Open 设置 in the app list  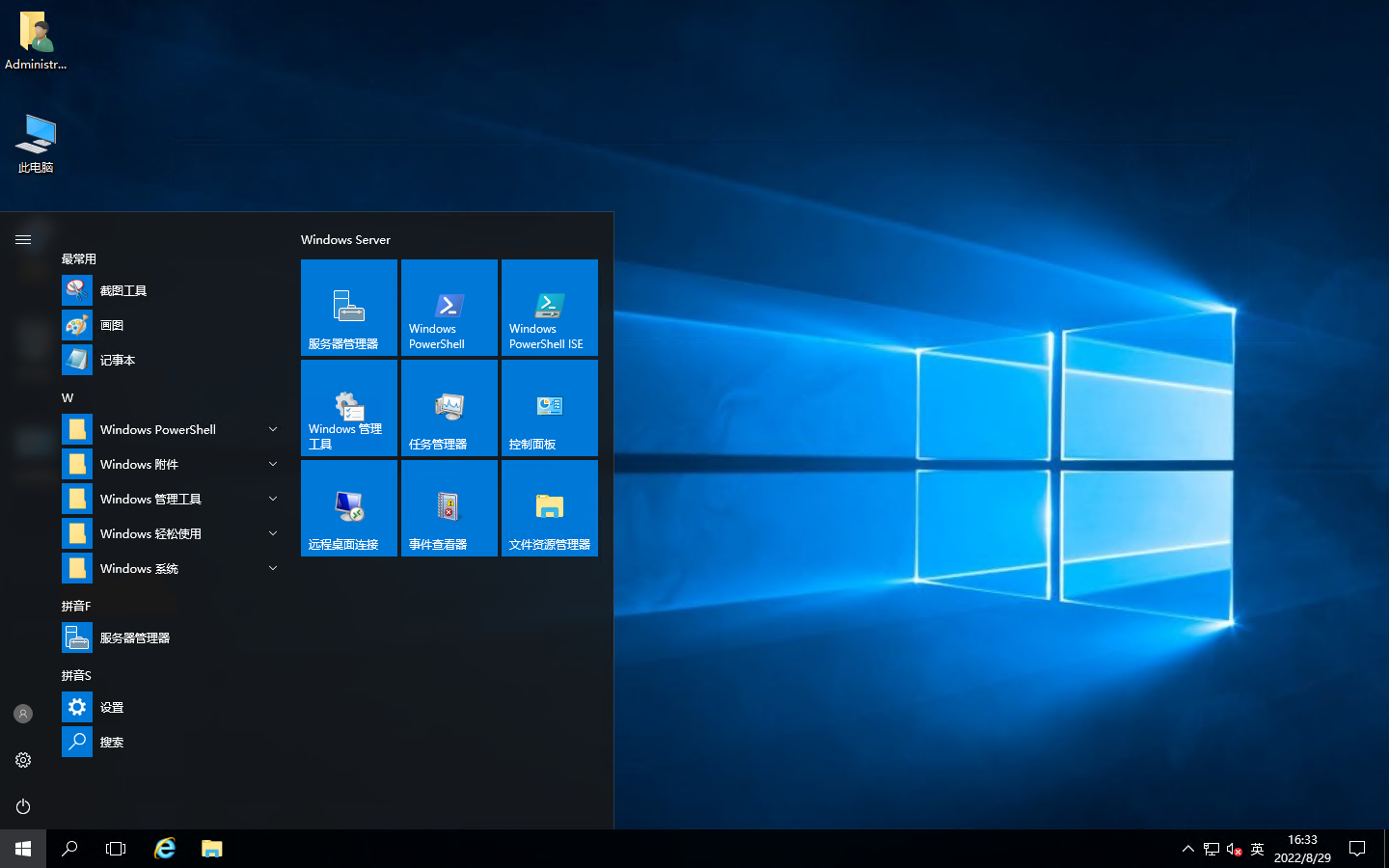click(x=174, y=707)
